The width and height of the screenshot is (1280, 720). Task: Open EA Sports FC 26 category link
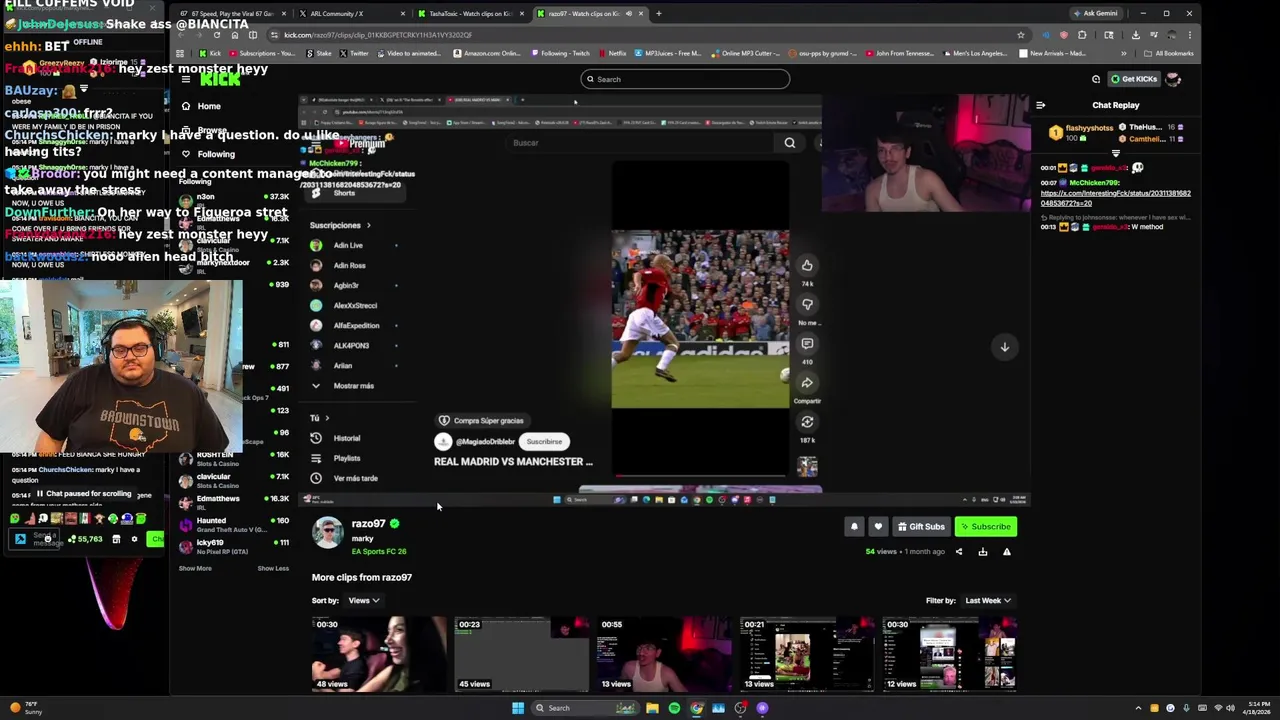tap(379, 552)
